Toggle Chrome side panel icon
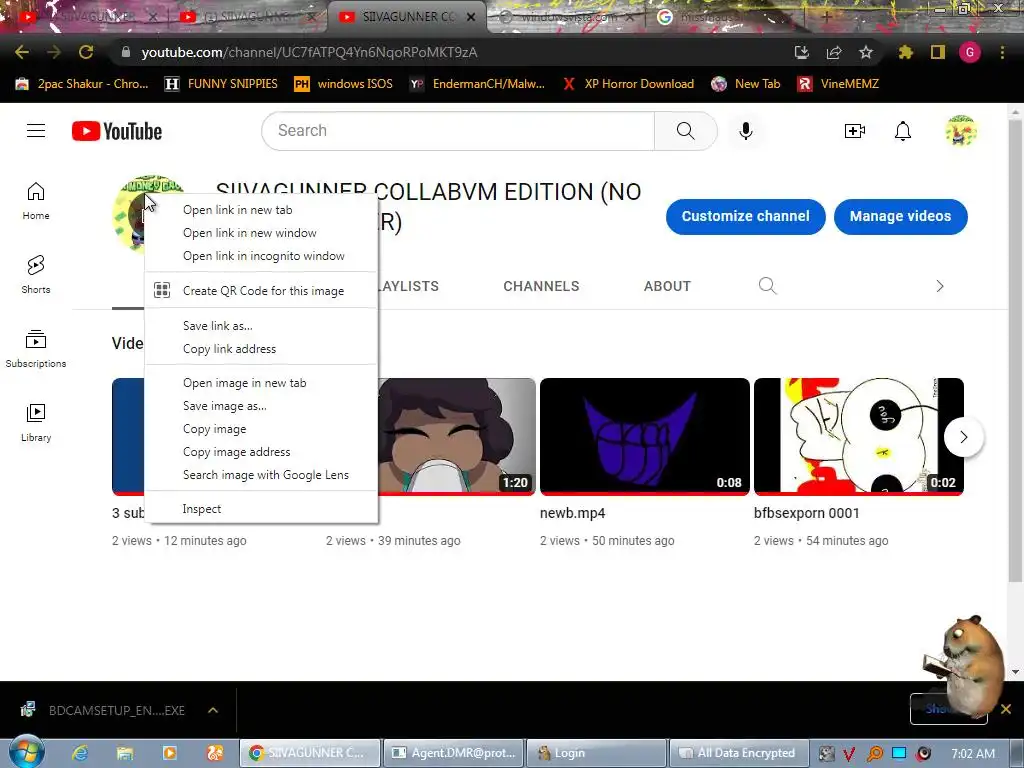Viewport: 1024px width, 768px height. click(938, 52)
